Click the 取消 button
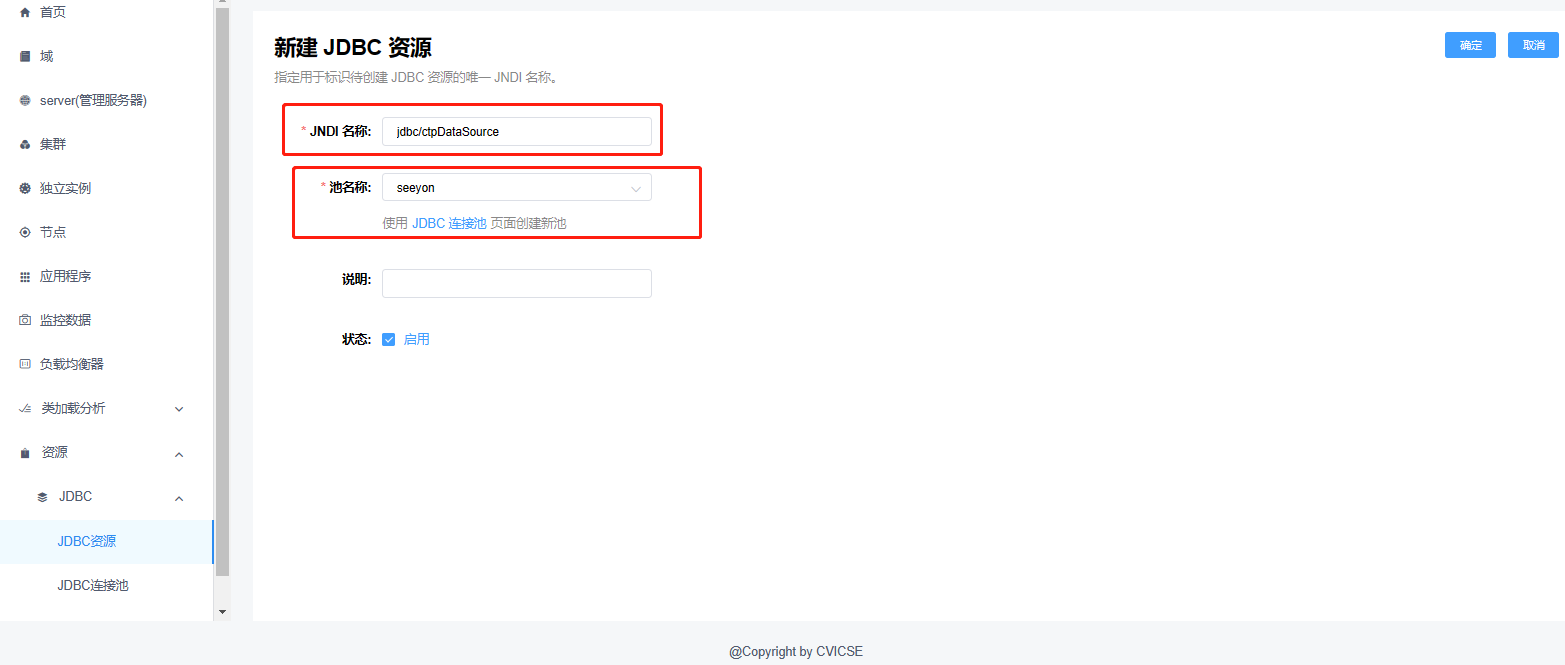The width and height of the screenshot is (1565, 665). click(x=1533, y=45)
